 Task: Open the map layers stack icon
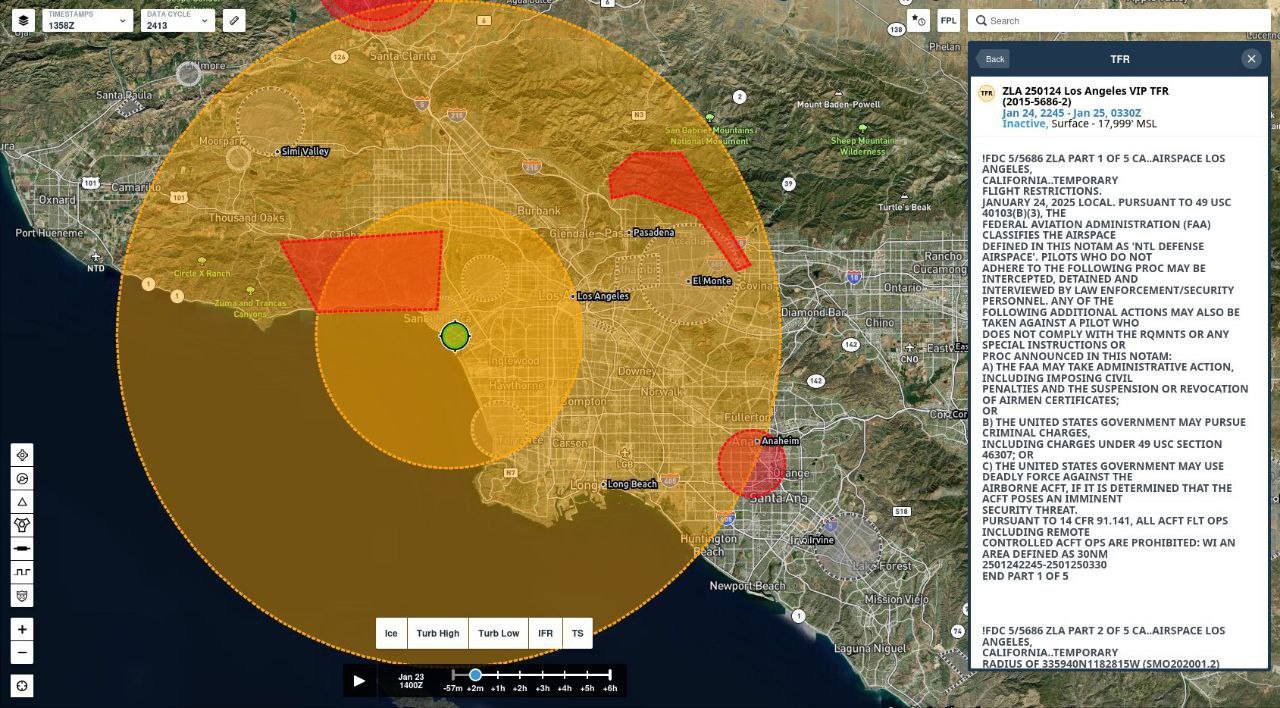23,20
